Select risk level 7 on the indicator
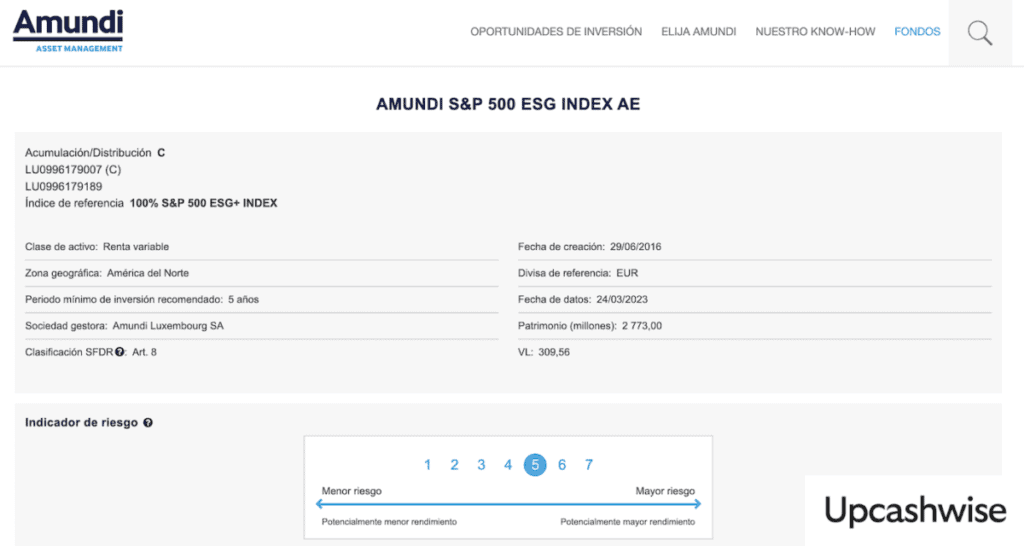1024x546 pixels. click(x=588, y=465)
